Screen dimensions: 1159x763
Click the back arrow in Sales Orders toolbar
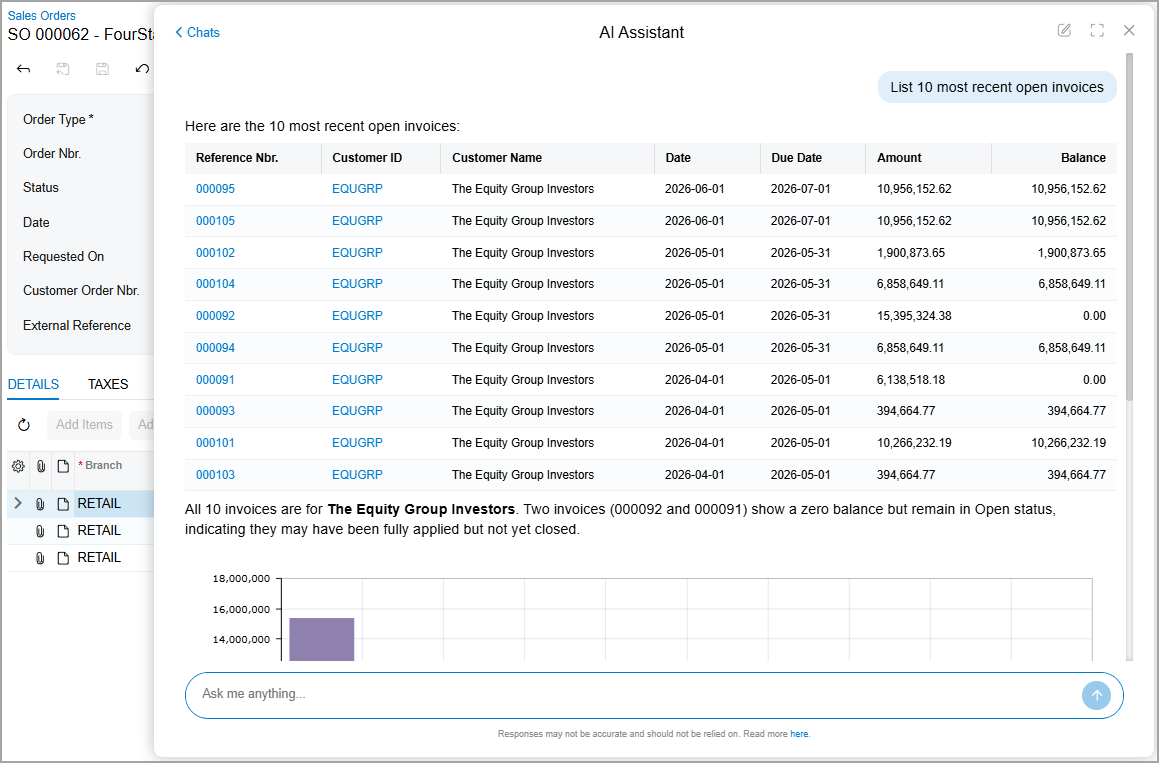(x=24, y=69)
